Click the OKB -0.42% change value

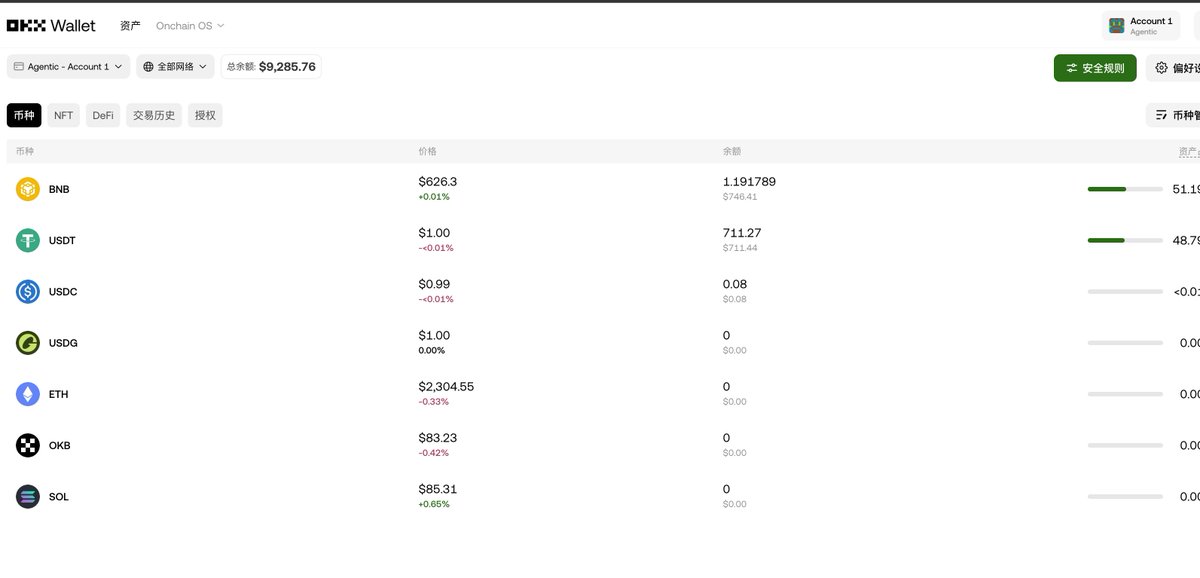tap(434, 453)
